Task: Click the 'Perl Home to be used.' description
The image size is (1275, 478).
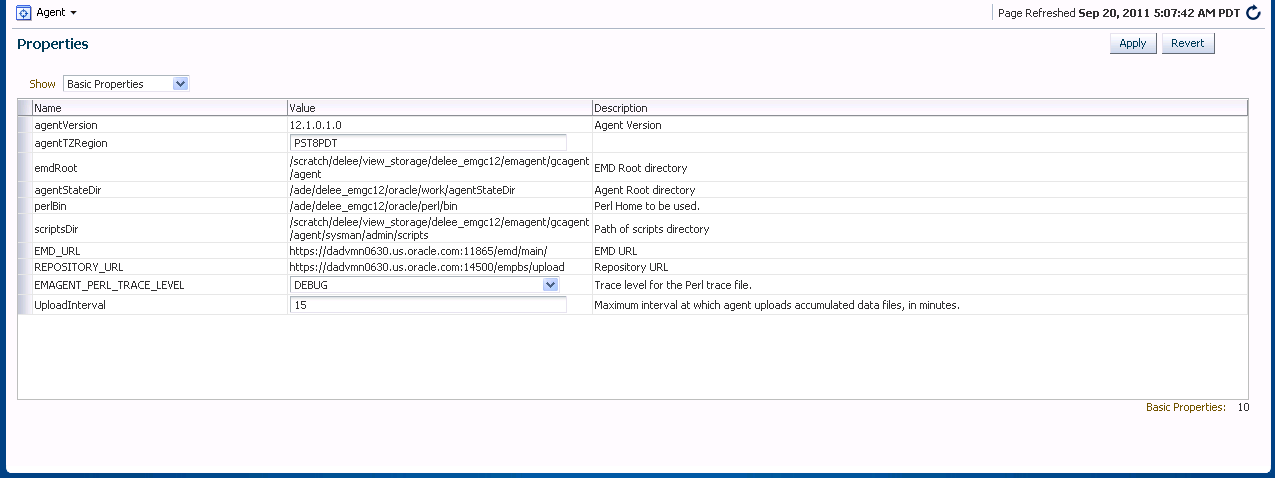Action: point(647,206)
